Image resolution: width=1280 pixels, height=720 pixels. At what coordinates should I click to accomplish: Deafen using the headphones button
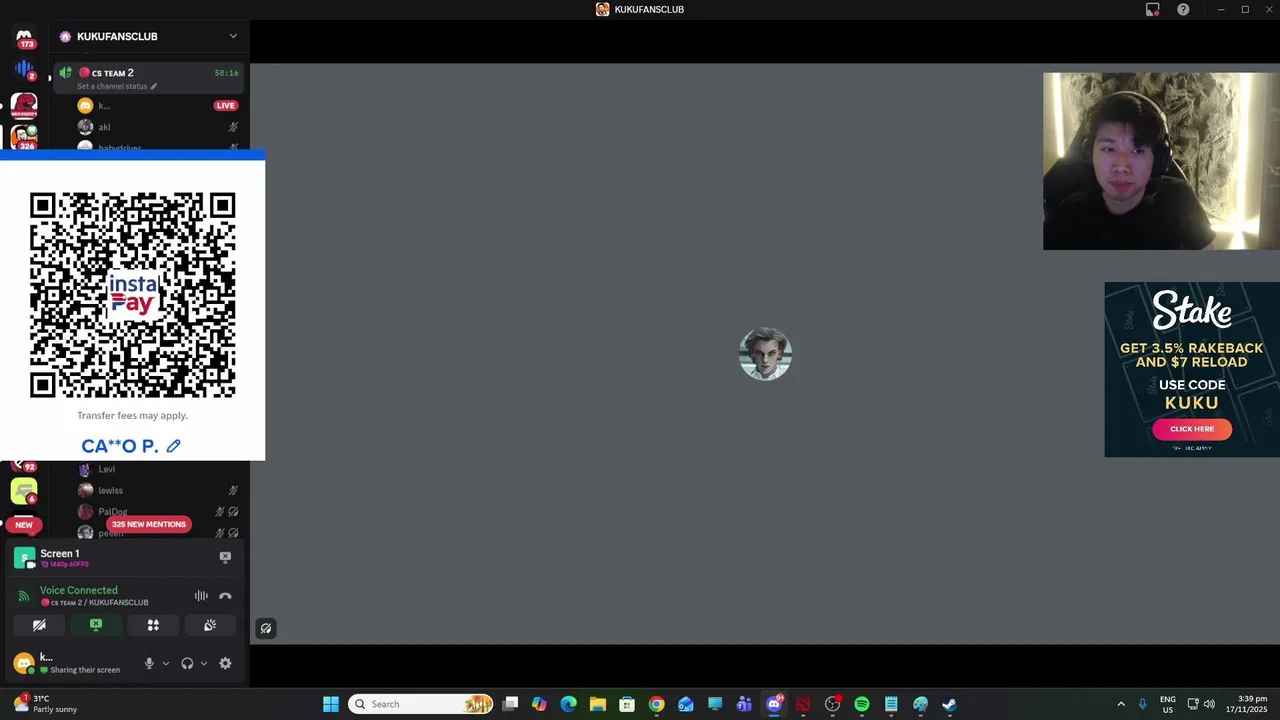(x=187, y=663)
